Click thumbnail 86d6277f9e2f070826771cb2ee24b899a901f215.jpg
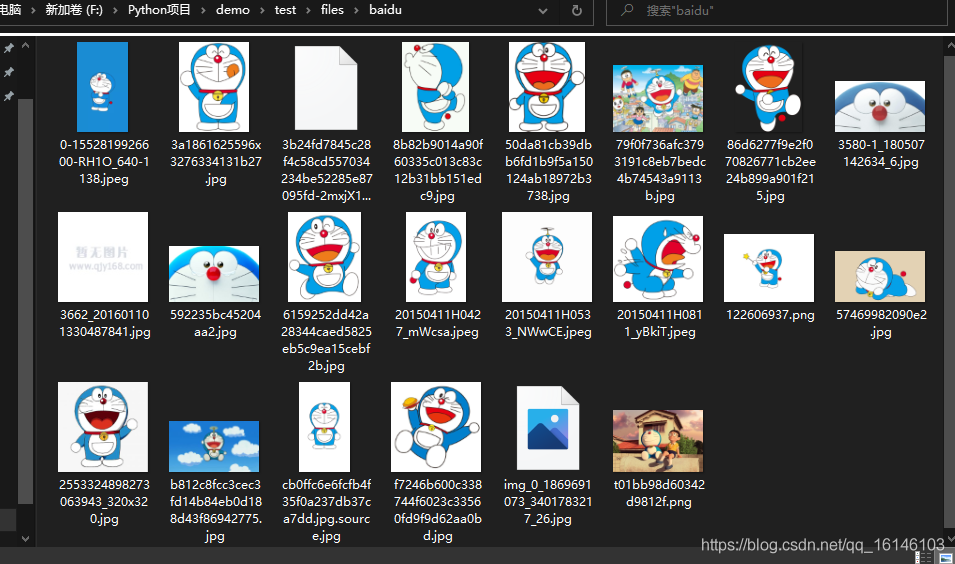 pos(769,88)
